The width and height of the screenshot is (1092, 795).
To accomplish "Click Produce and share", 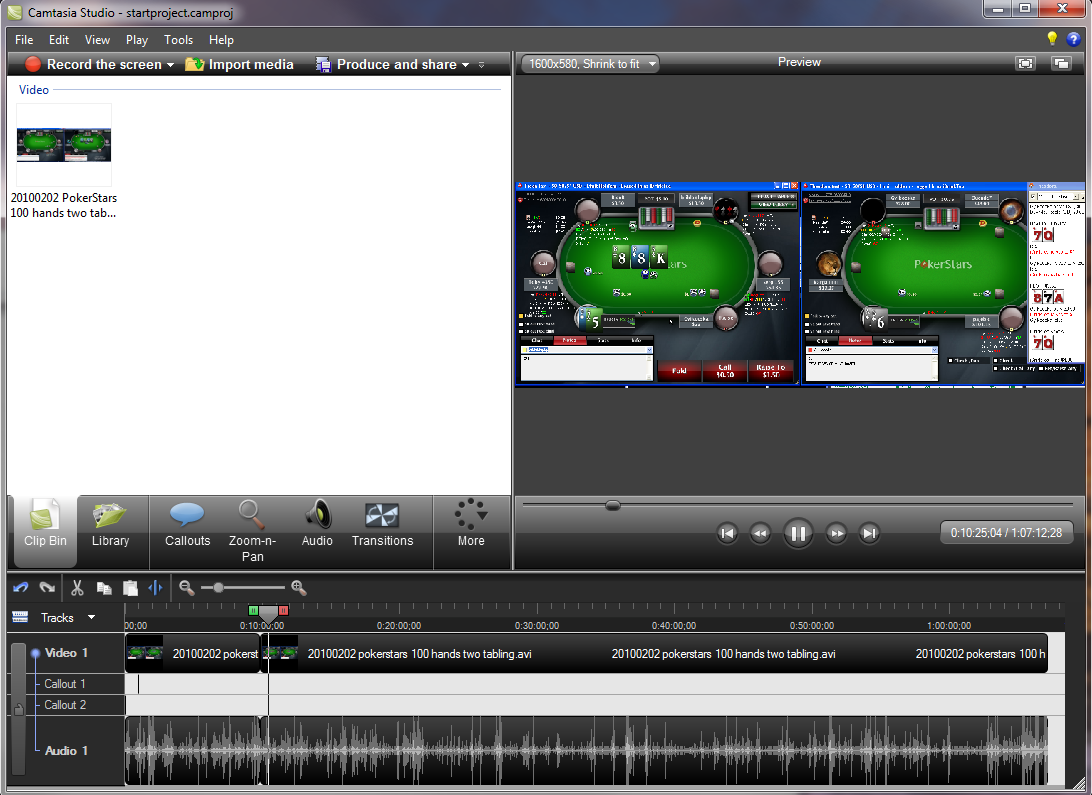I will 387,64.
